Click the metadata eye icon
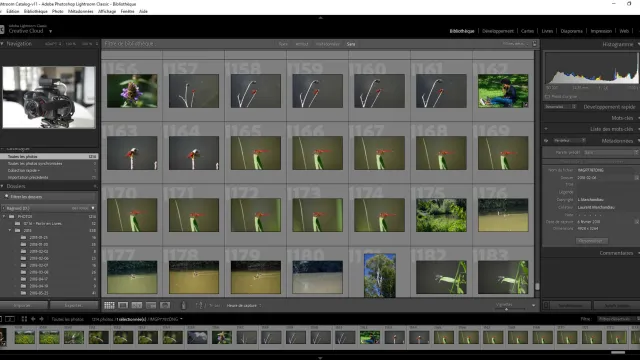 coord(546,140)
